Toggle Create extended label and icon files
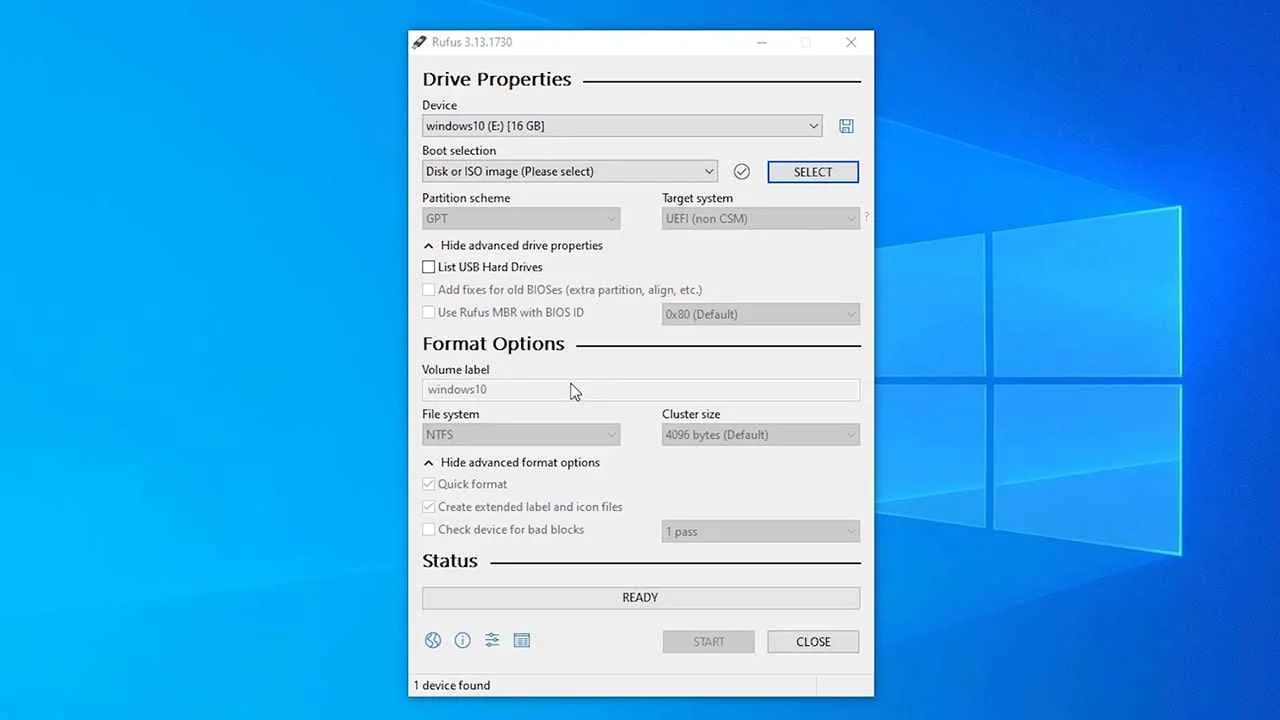This screenshot has height=720, width=1280. click(x=428, y=507)
